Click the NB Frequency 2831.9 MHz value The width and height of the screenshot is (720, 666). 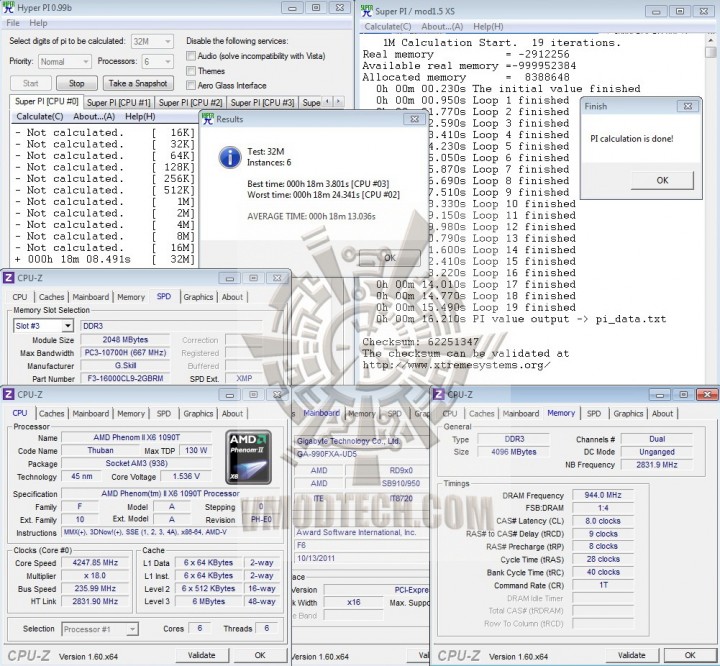[657, 465]
